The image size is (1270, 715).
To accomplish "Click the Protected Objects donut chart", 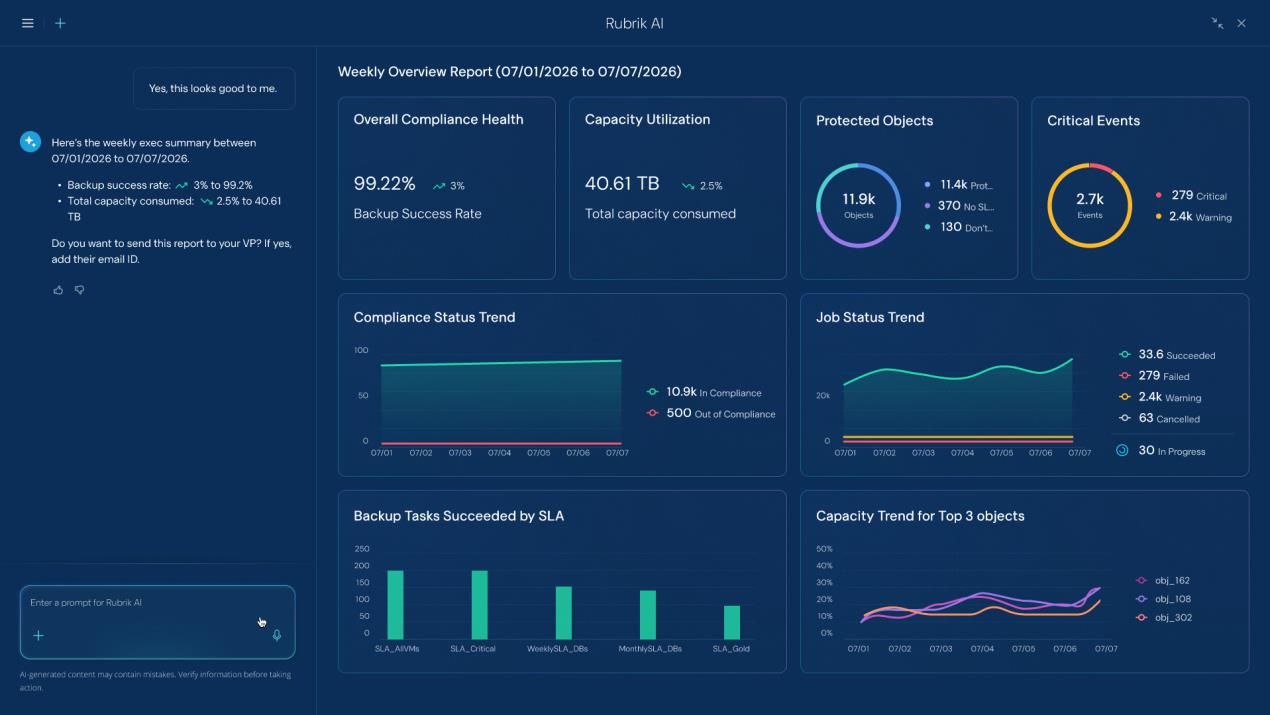I will pyautogui.click(x=858, y=205).
